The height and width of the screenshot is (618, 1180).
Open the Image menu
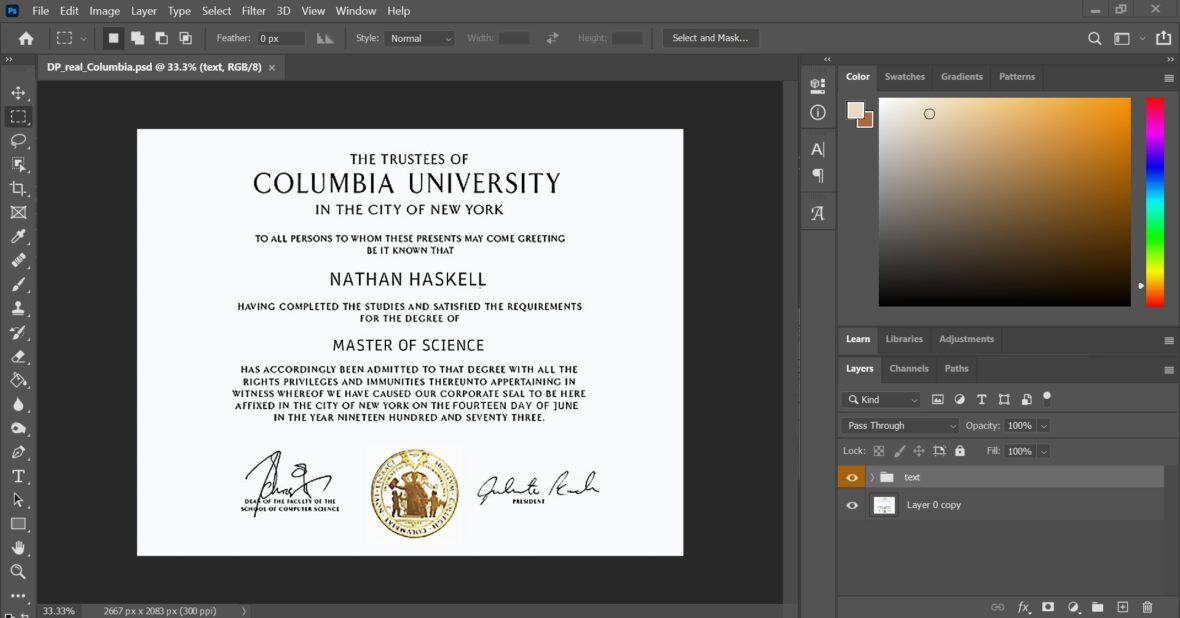point(105,11)
